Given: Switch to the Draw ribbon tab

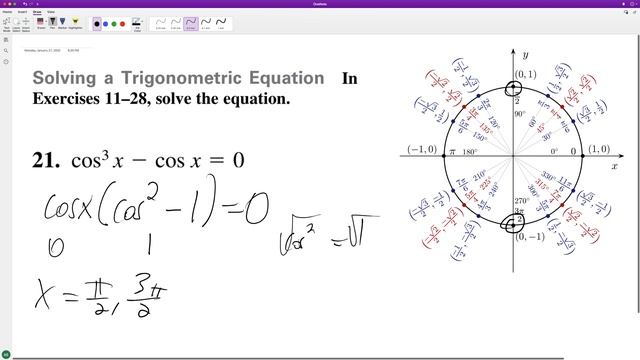Looking at the screenshot, I should (37, 12).
